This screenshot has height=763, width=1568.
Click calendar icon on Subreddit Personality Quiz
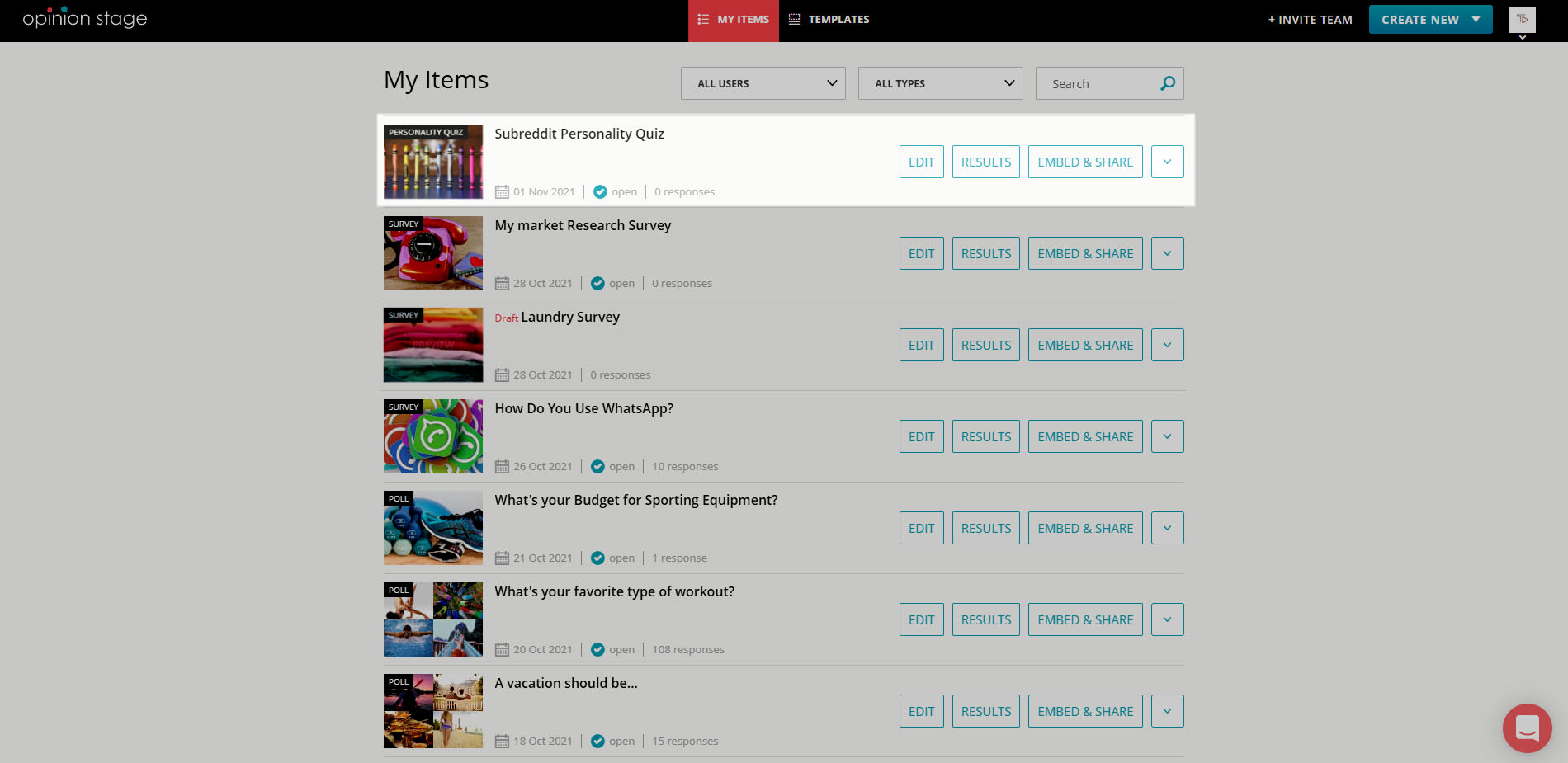point(502,192)
